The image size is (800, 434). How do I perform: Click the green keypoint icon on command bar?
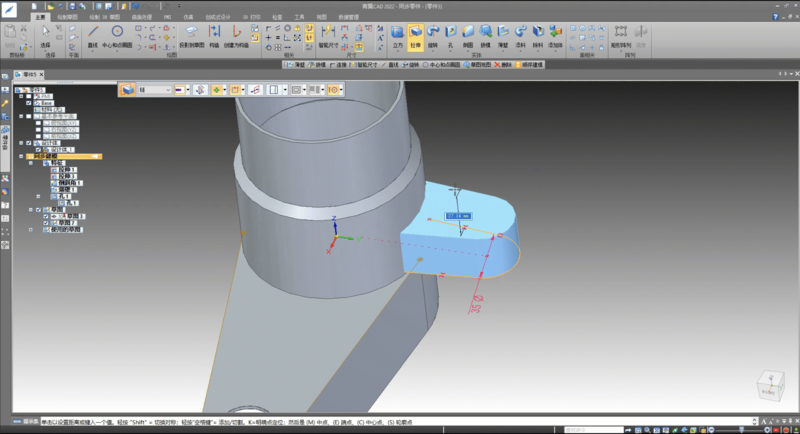pyautogui.click(x=216, y=90)
